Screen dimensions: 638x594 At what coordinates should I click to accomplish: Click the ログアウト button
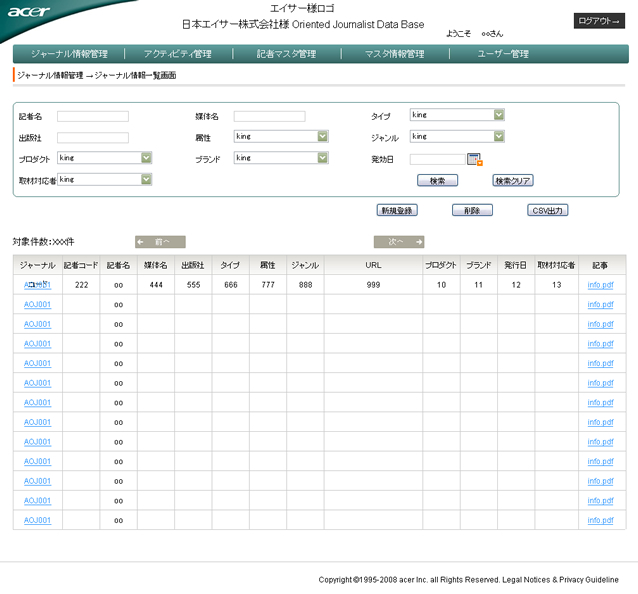pyautogui.click(x=599, y=21)
